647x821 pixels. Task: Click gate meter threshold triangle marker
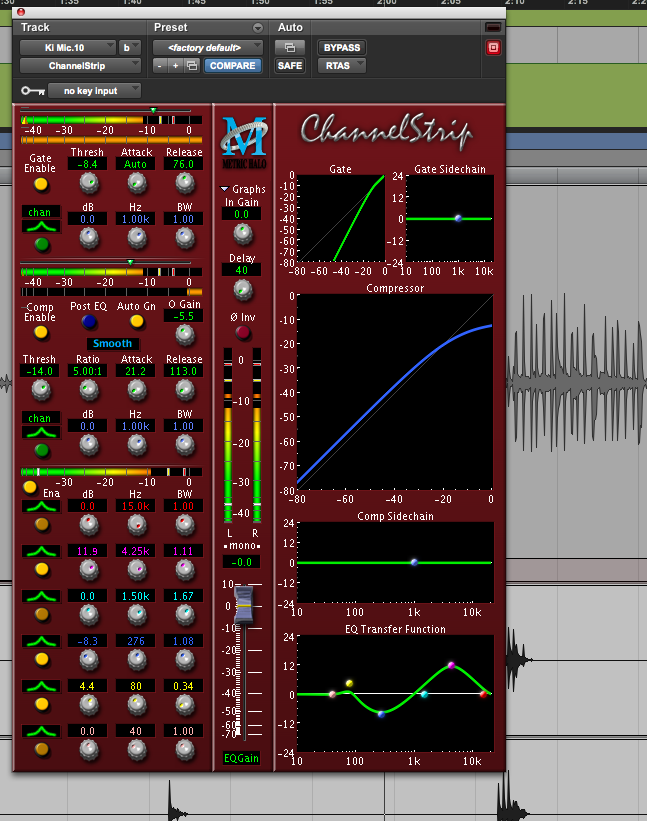tap(153, 111)
